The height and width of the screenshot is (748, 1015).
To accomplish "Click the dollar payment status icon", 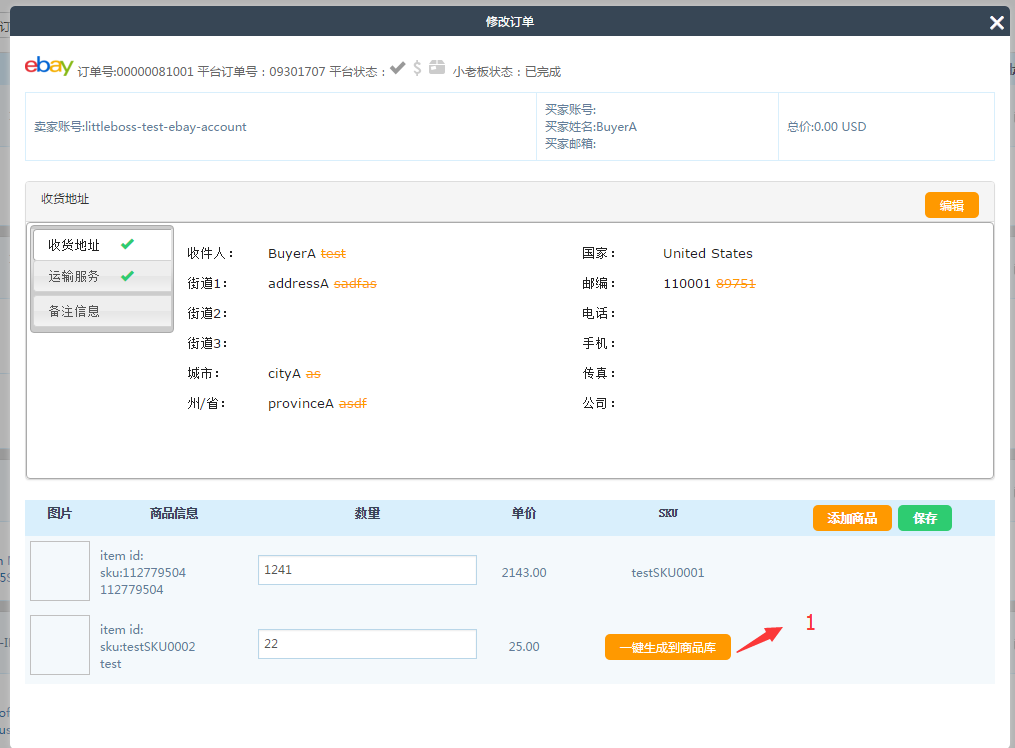I will (x=417, y=68).
